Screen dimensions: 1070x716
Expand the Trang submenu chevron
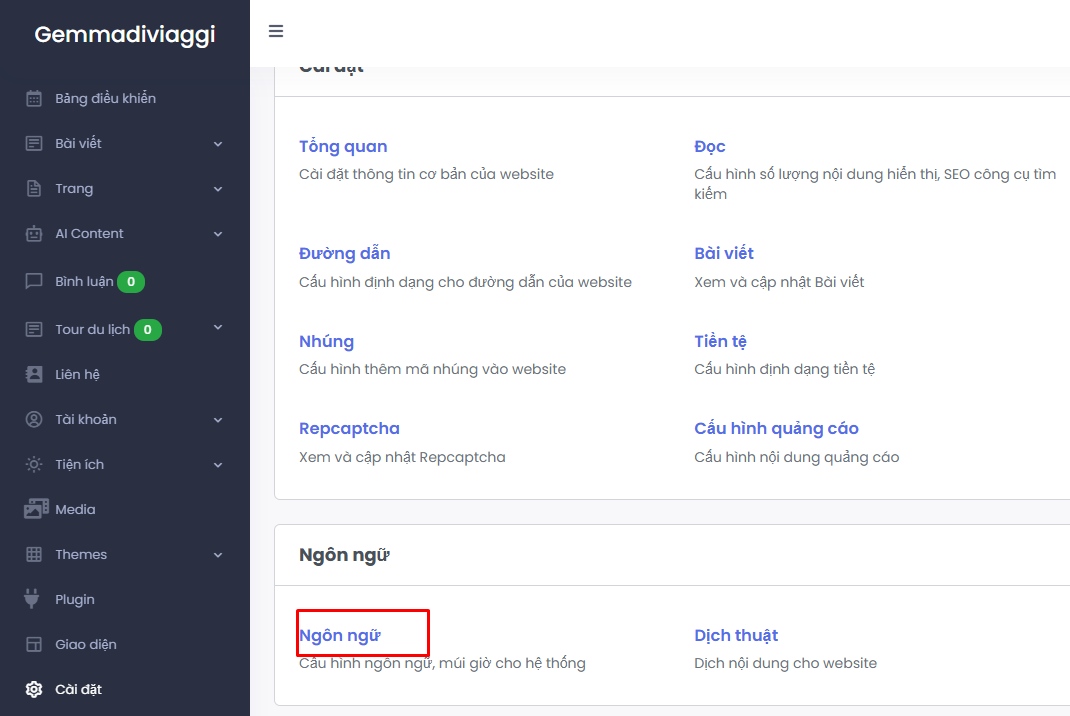[x=218, y=189]
